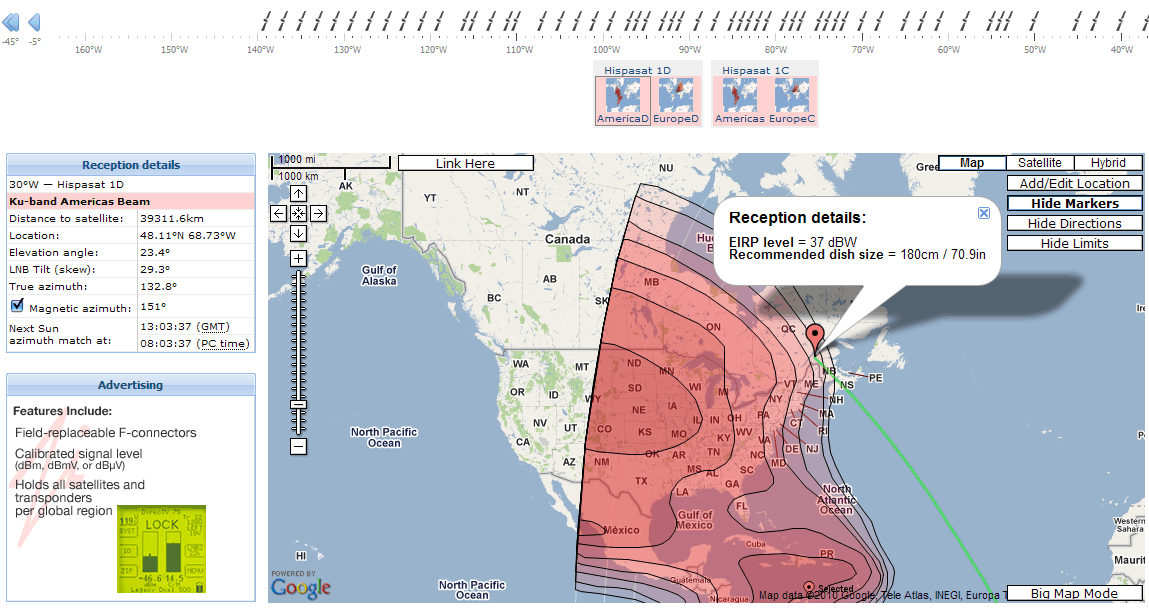Open Add/Edit Location
Image resolution: width=1149 pixels, height=608 pixels.
(x=1074, y=183)
